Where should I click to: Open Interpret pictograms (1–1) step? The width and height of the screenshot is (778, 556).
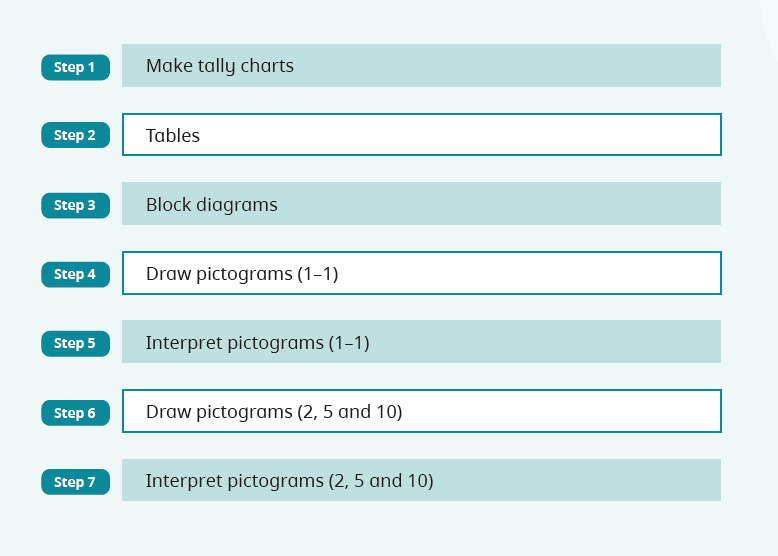tap(421, 342)
